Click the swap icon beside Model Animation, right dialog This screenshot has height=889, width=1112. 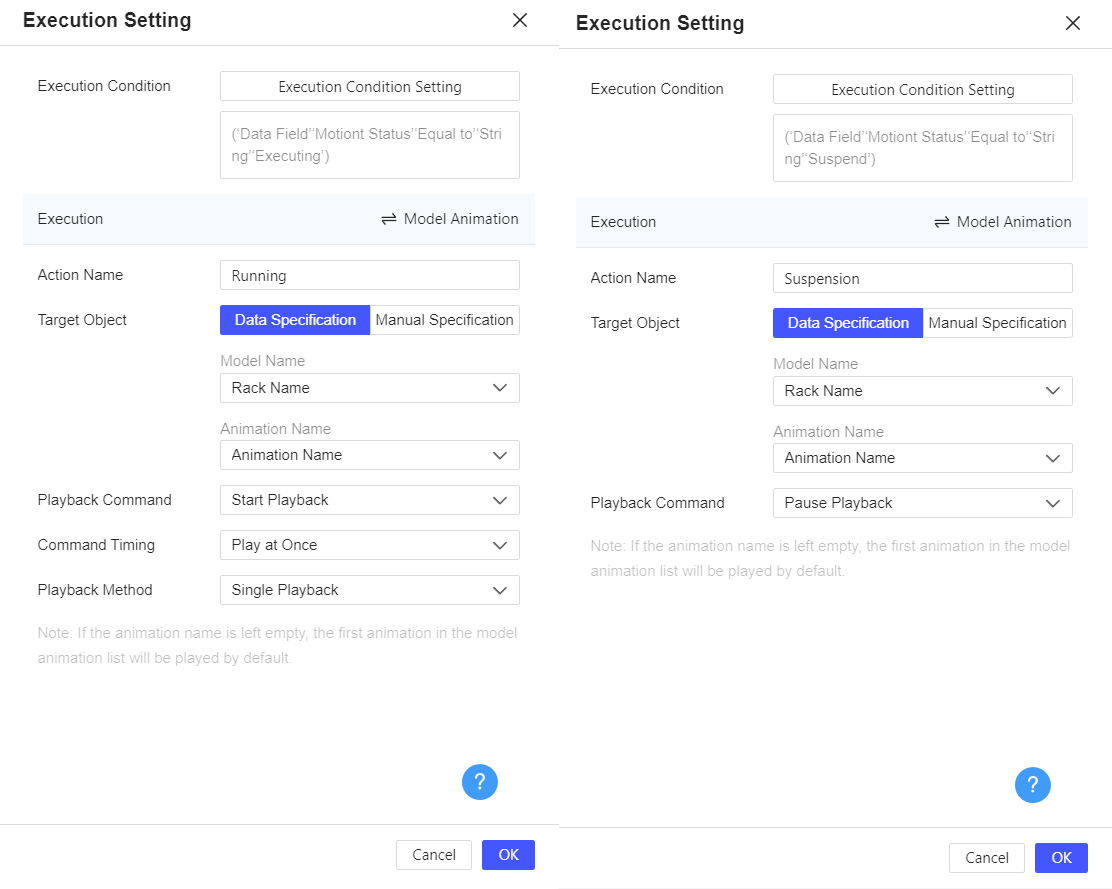(x=942, y=222)
